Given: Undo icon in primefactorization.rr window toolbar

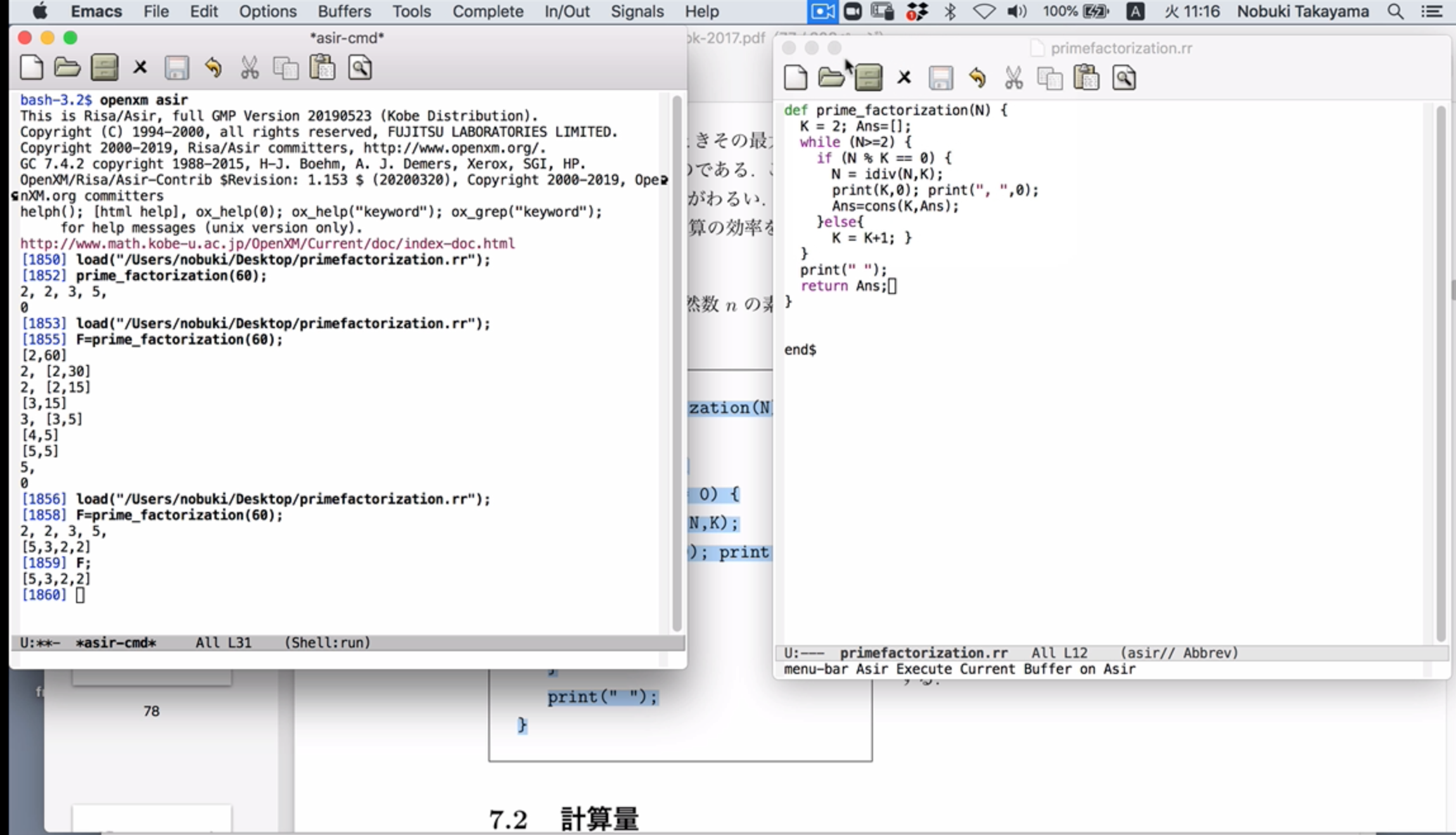Looking at the screenshot, I should tap(977, 78).
